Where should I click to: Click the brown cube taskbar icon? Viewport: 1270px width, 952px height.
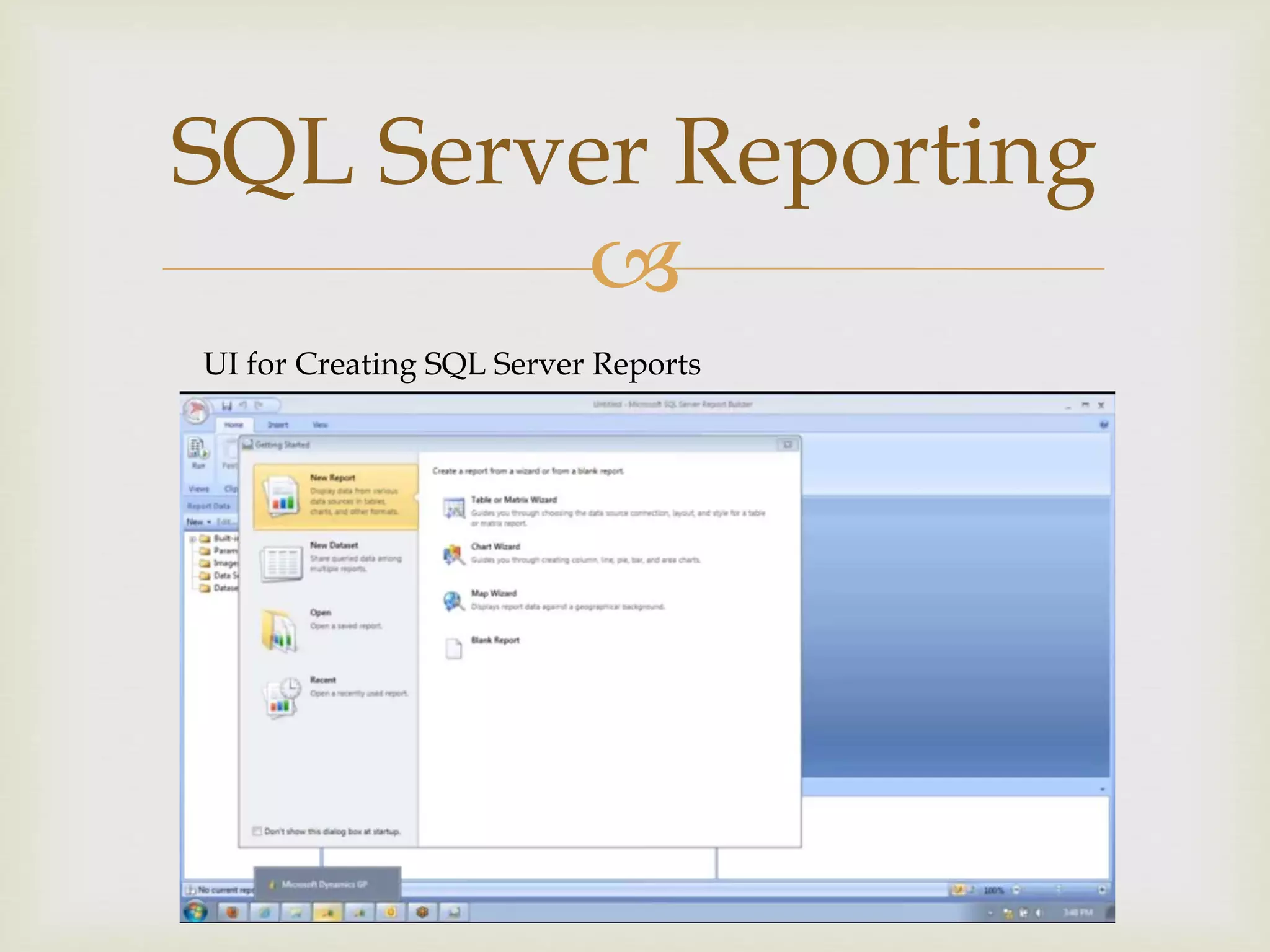point(422,912)
